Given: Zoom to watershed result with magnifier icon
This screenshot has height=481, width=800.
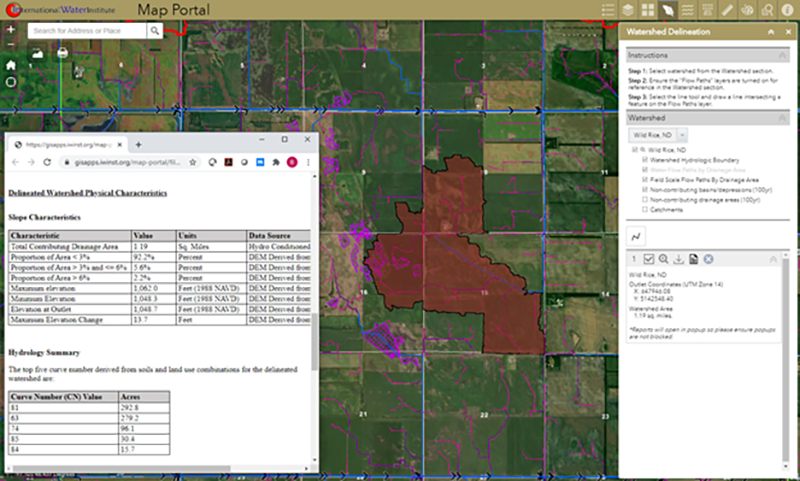Looking at the screenshot, I should [663, 259].
